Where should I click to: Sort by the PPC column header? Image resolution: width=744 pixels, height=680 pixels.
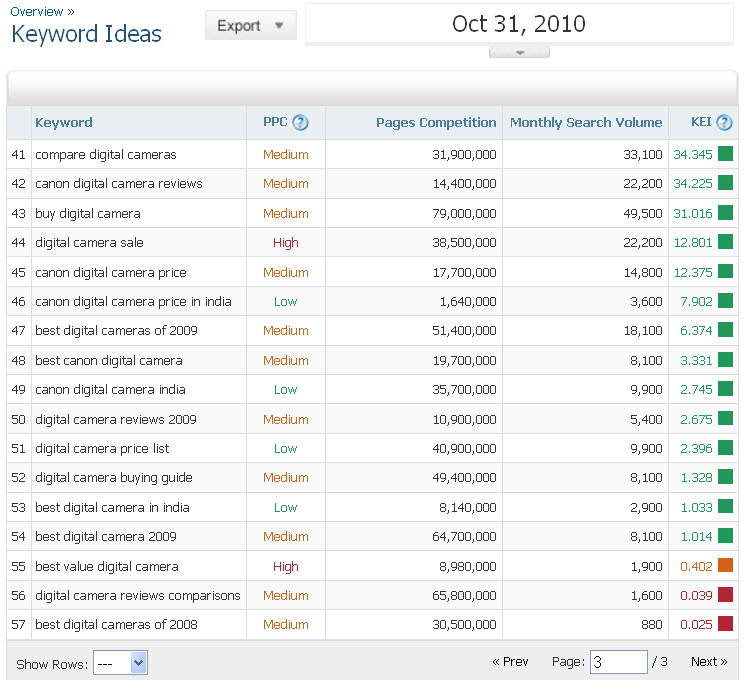pyautogui.click(x=275, y=122)
